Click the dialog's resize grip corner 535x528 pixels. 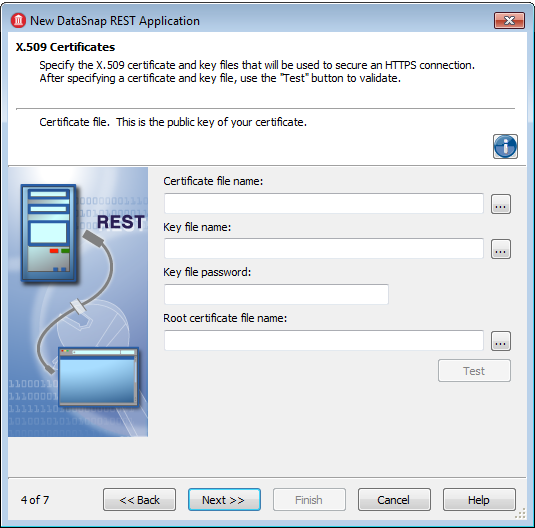pos(521,513)
